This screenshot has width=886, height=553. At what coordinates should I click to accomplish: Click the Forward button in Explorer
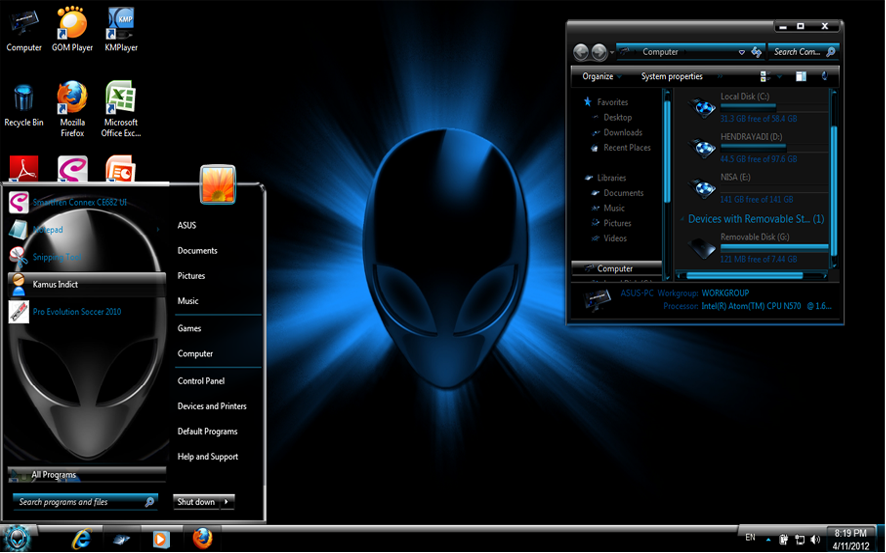[x=599, y=52]
